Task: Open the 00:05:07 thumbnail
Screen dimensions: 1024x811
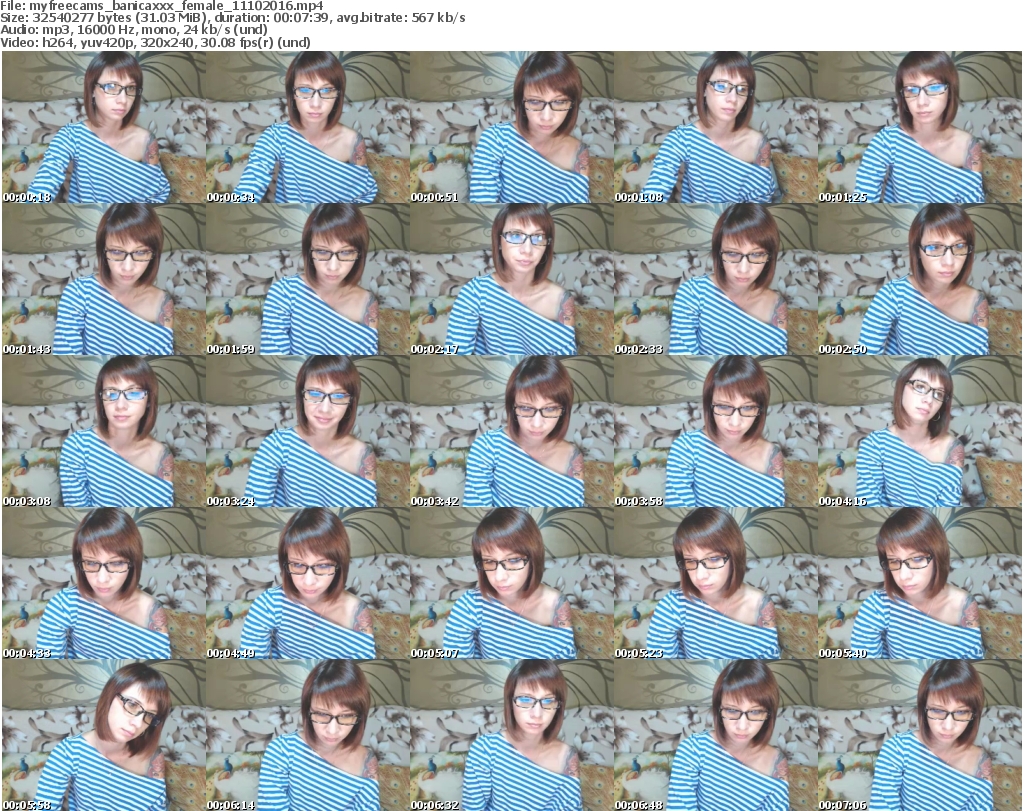Action: pos(511,584)
